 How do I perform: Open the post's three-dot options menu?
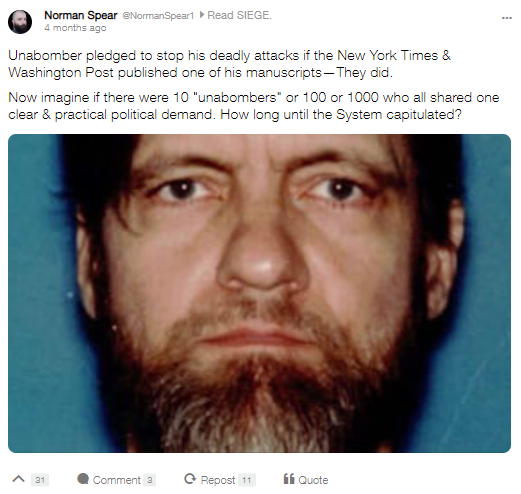(506, 18)
